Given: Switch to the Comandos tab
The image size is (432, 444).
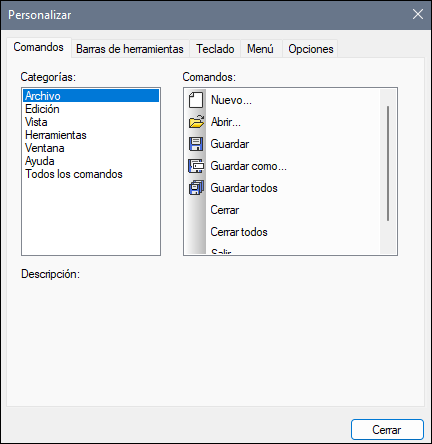Looking at the screenshot, I should click(x=39, y=47).
